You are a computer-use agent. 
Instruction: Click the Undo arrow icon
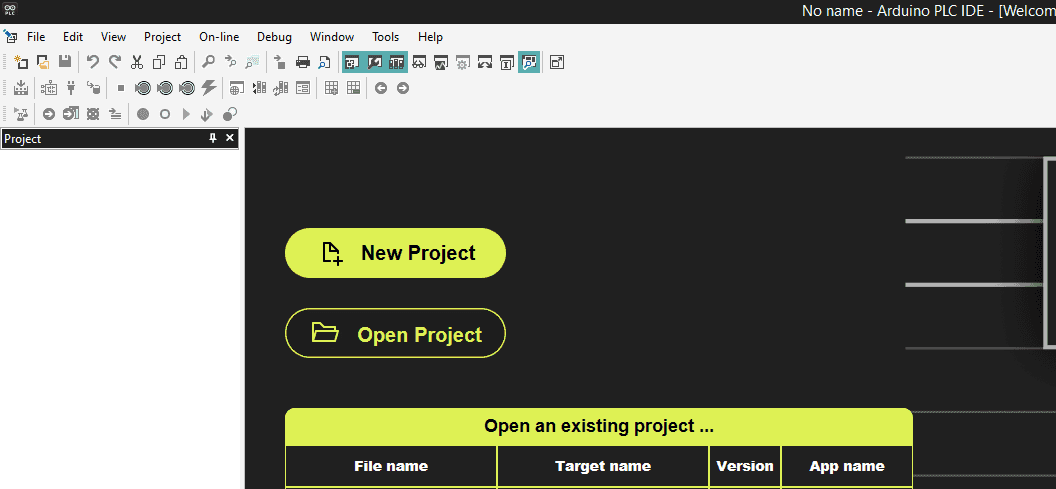pyautogui.click(x=93, y=62)
